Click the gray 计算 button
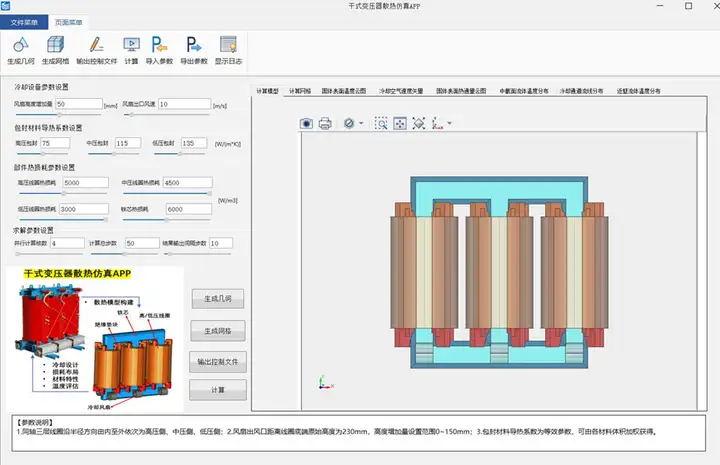This screenshot has width=720, height=465. pyautogui.click(x=218, y=390)
